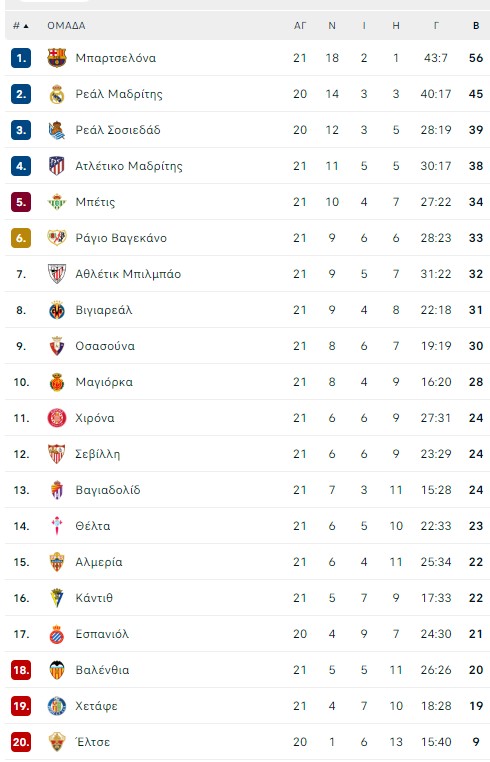Select the Έλτσε table row
The width and height of the screenshot is (490, 762).
[245, 742]
